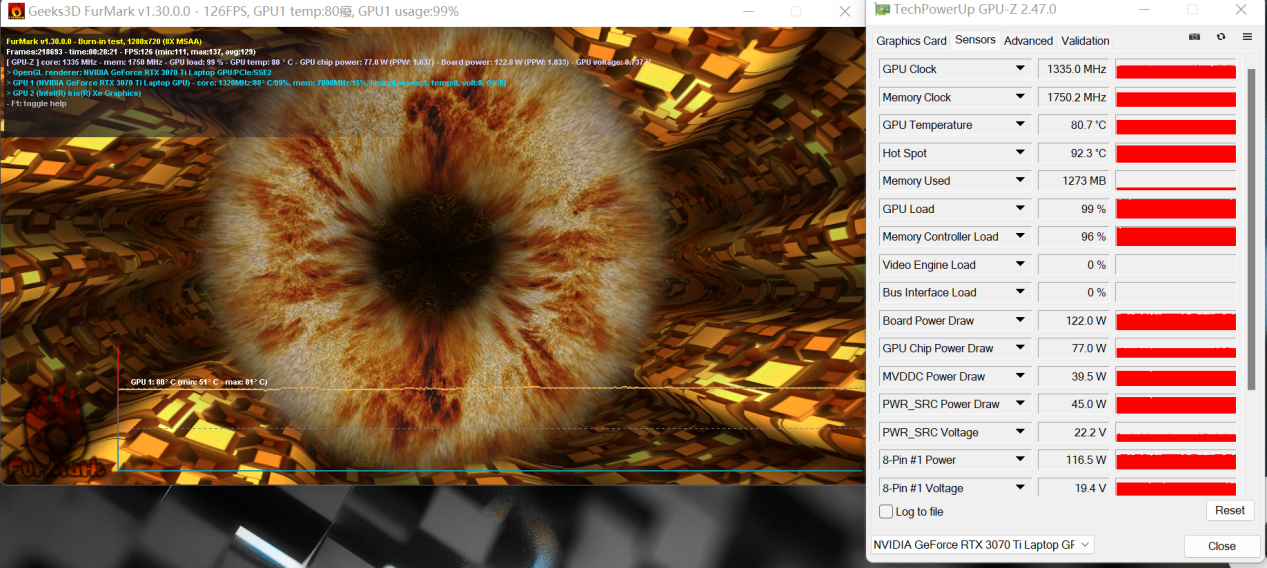The width and height of the screenshot is (1267, 568).
Task: Click the Memory Clock value 1750.2 MHz
Action: point(1074,97)
